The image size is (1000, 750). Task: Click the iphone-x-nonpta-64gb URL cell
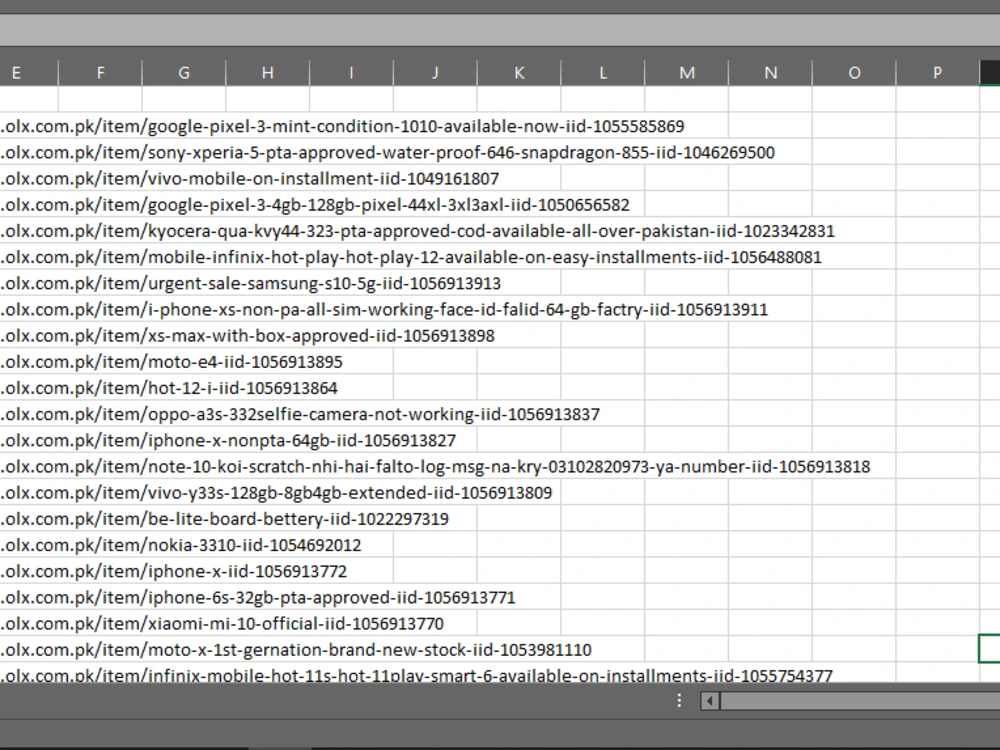pos(228,440)
